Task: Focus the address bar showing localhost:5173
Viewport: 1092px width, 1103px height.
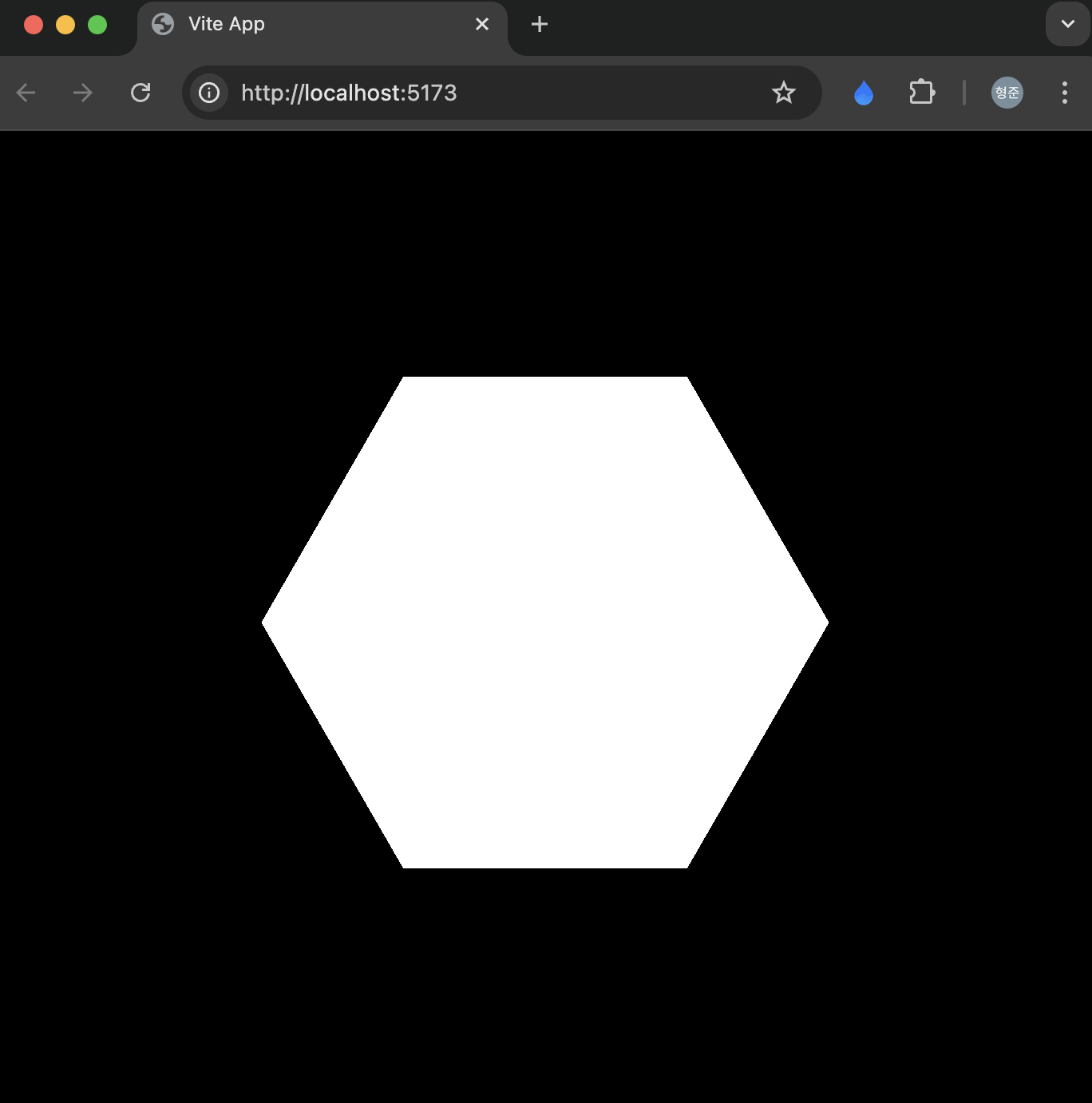Action: [503, 93]
